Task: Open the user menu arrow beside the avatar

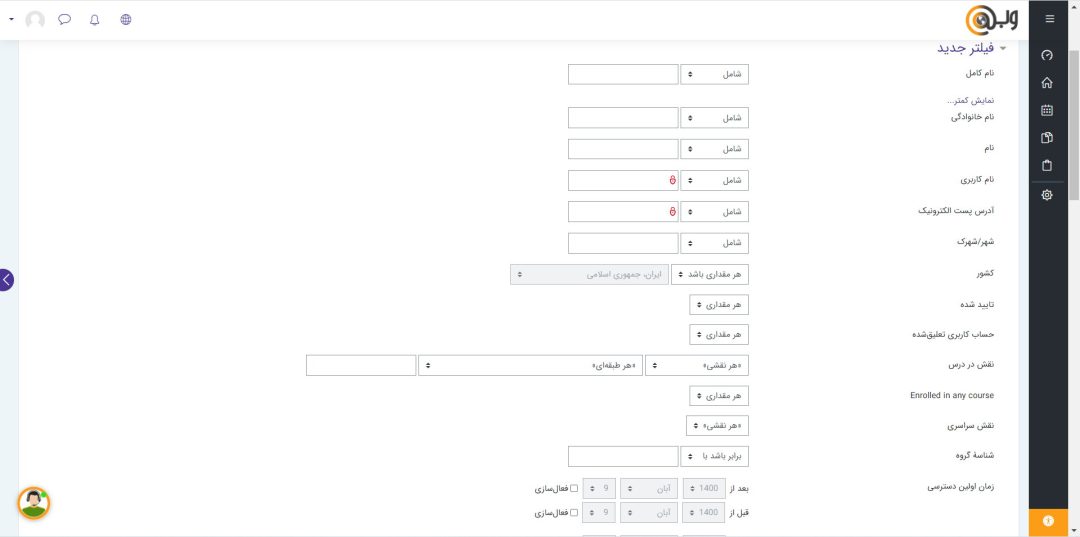Action: (10, 20)
